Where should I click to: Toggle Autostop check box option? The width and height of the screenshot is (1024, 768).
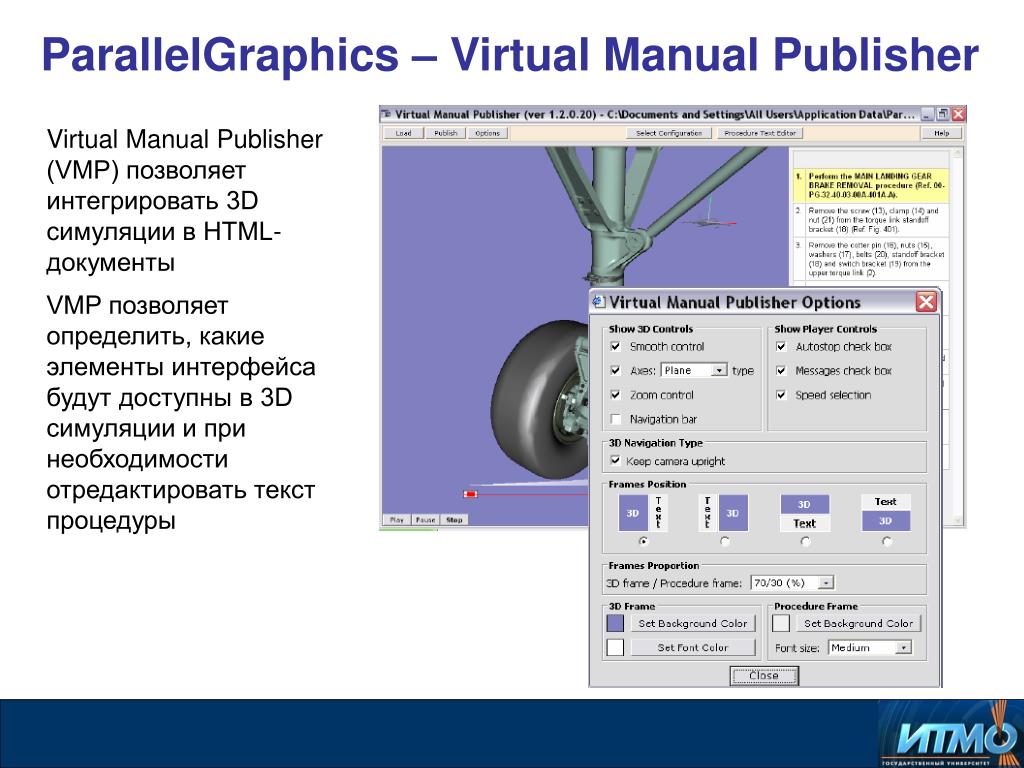pos(781,346)
